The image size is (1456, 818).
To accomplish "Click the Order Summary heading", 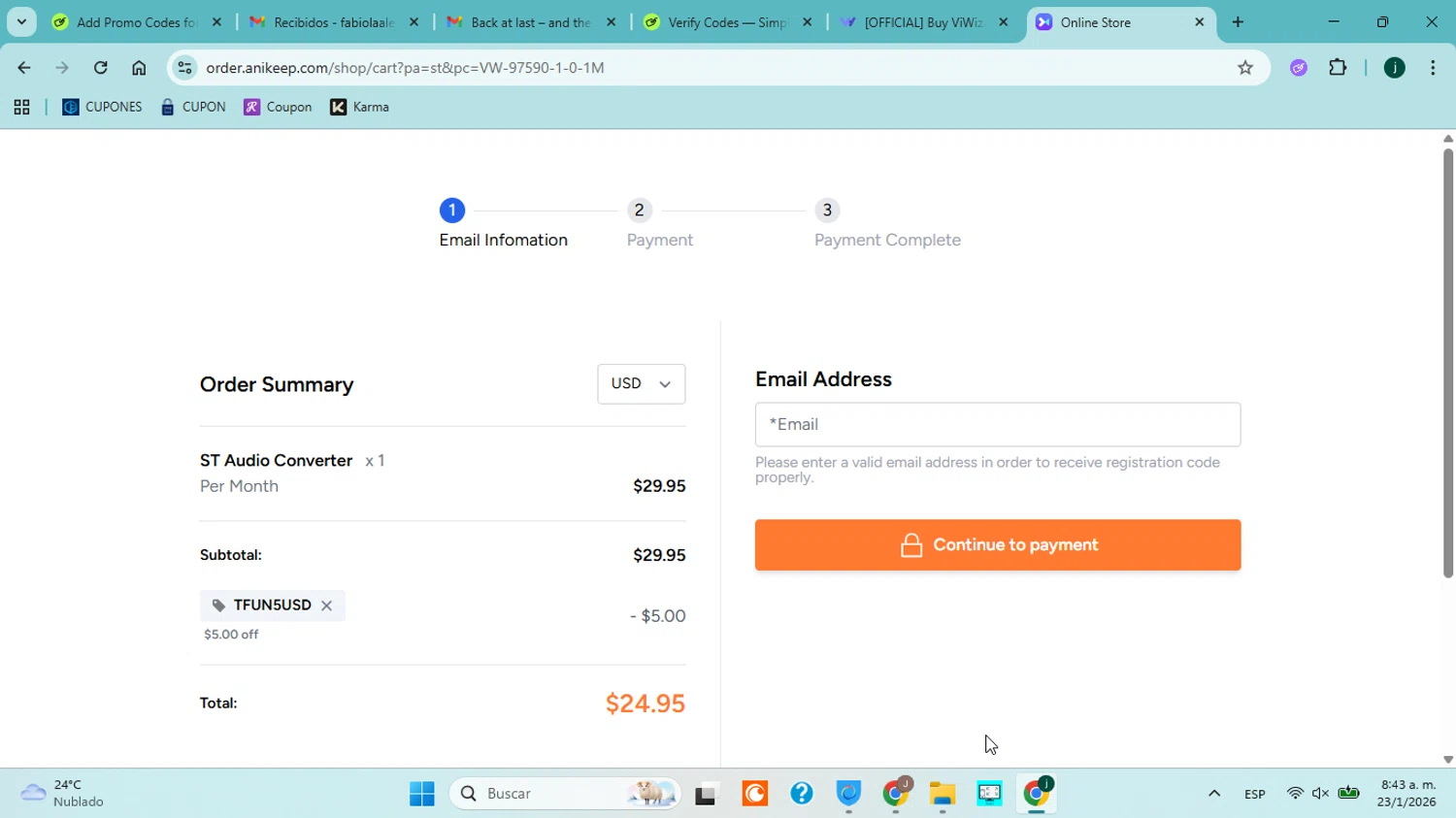I will point(277,384).
